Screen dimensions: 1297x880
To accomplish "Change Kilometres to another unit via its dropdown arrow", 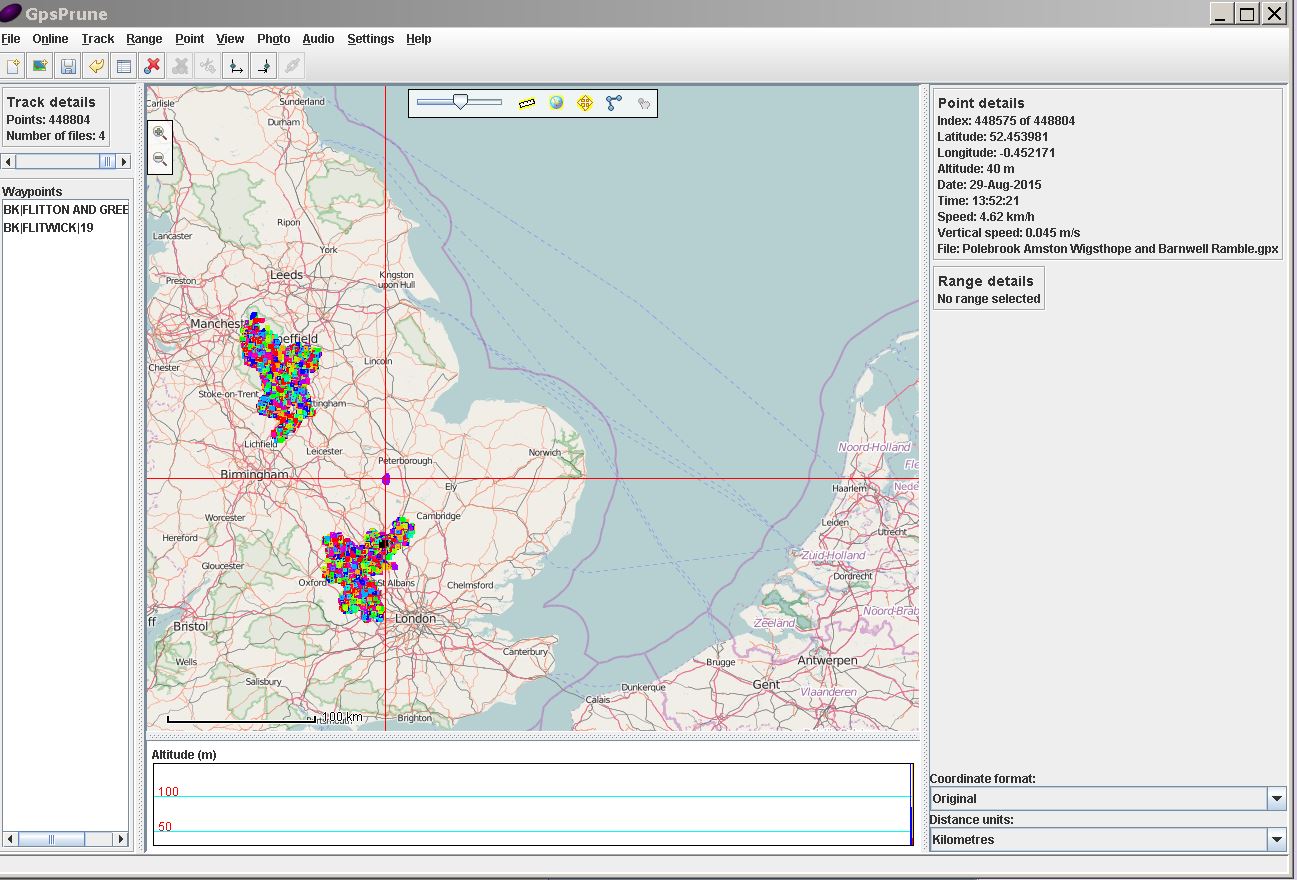I will pyautogui.click(x=1276, y=839).
